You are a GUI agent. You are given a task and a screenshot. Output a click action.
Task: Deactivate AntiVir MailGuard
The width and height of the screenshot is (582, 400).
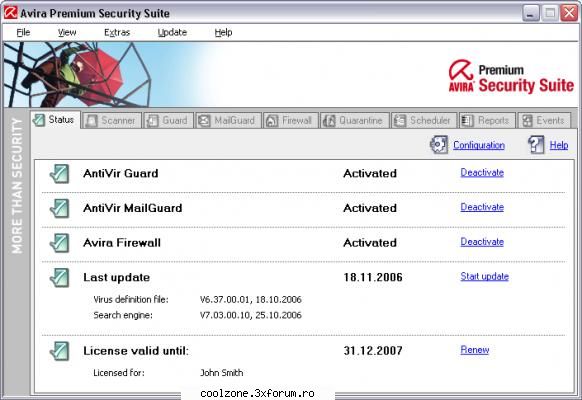pos(482,207)
